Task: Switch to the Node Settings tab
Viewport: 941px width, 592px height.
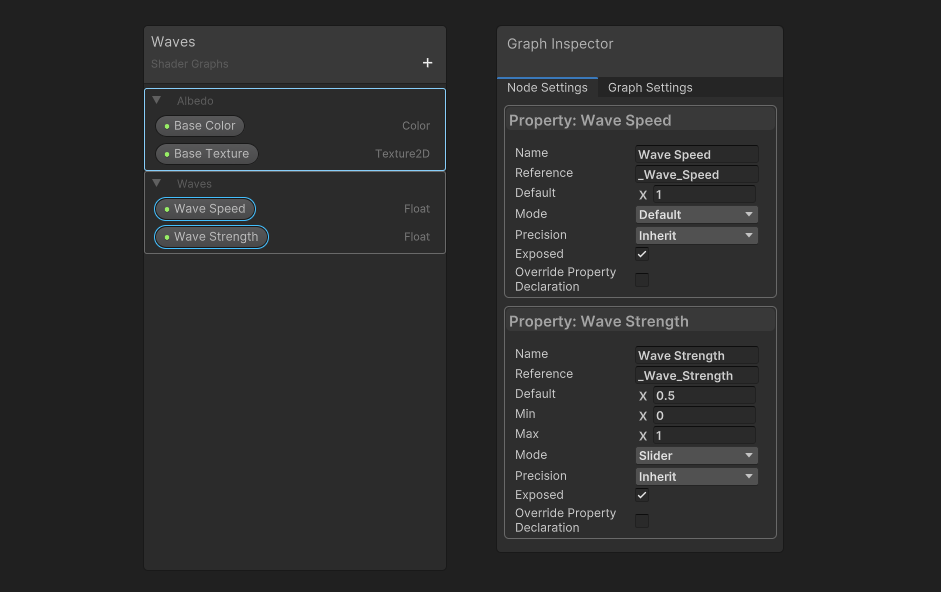Action: pos(546,88)
